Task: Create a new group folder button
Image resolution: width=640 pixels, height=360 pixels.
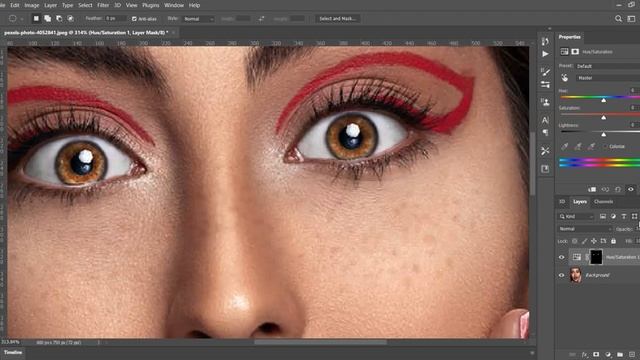Action: tap(620, 355)
